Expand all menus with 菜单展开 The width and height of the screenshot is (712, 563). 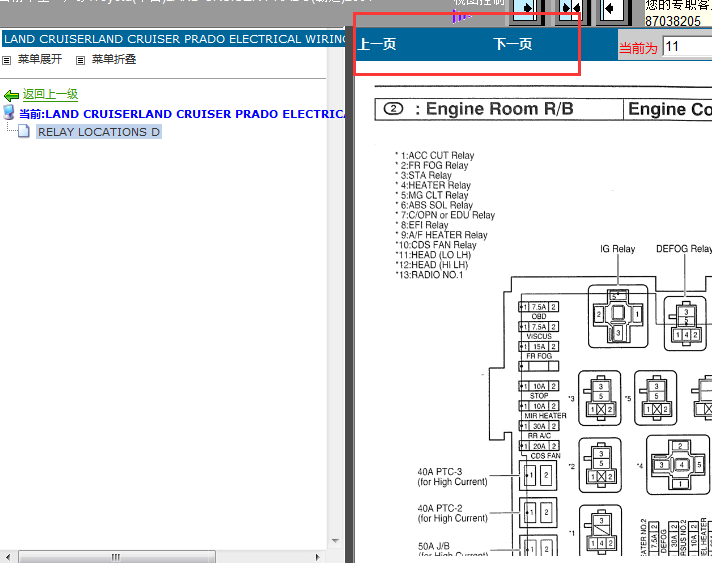[40, 59]
